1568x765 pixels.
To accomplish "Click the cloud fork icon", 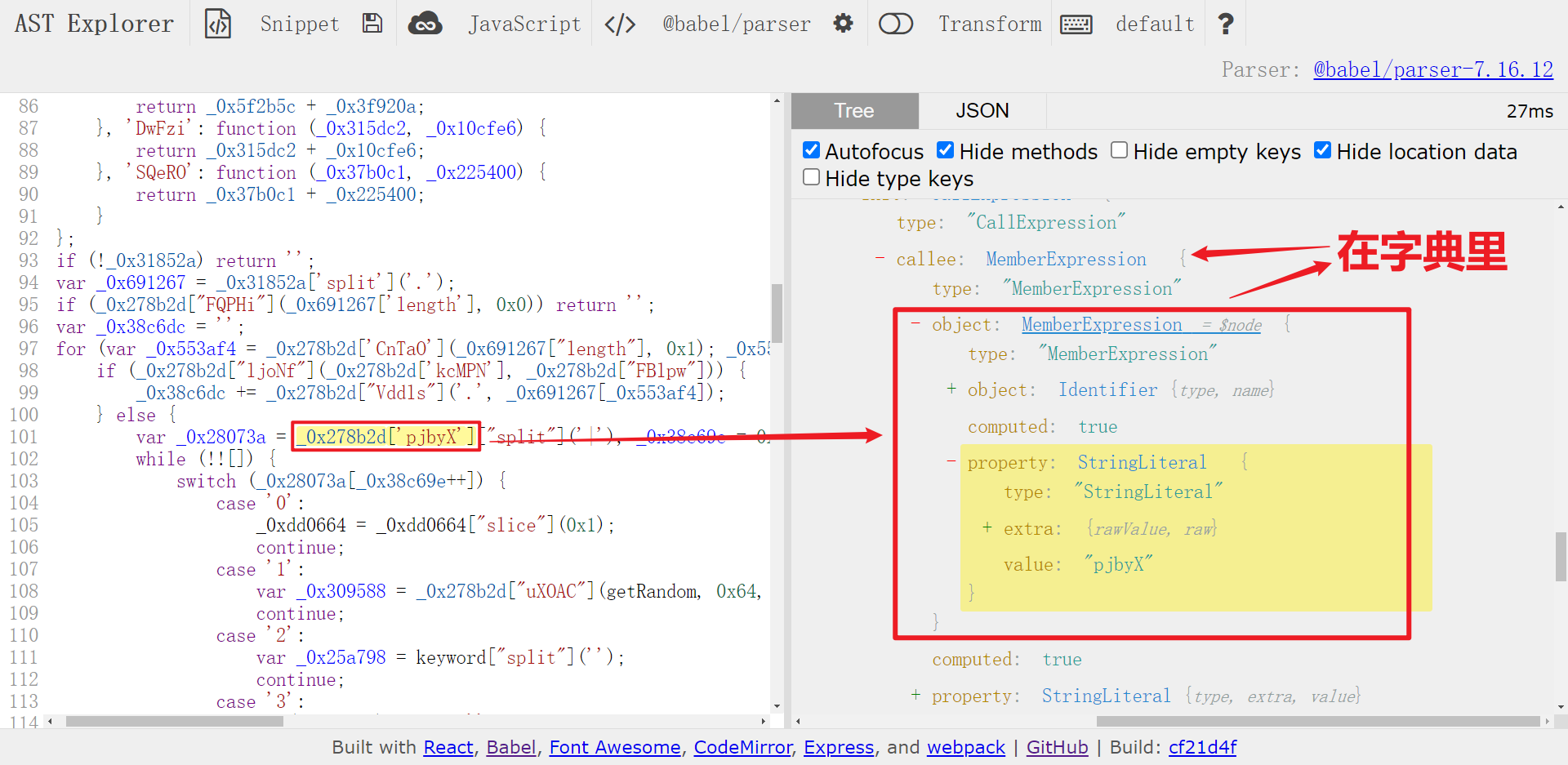I will (x=425, y=24).
